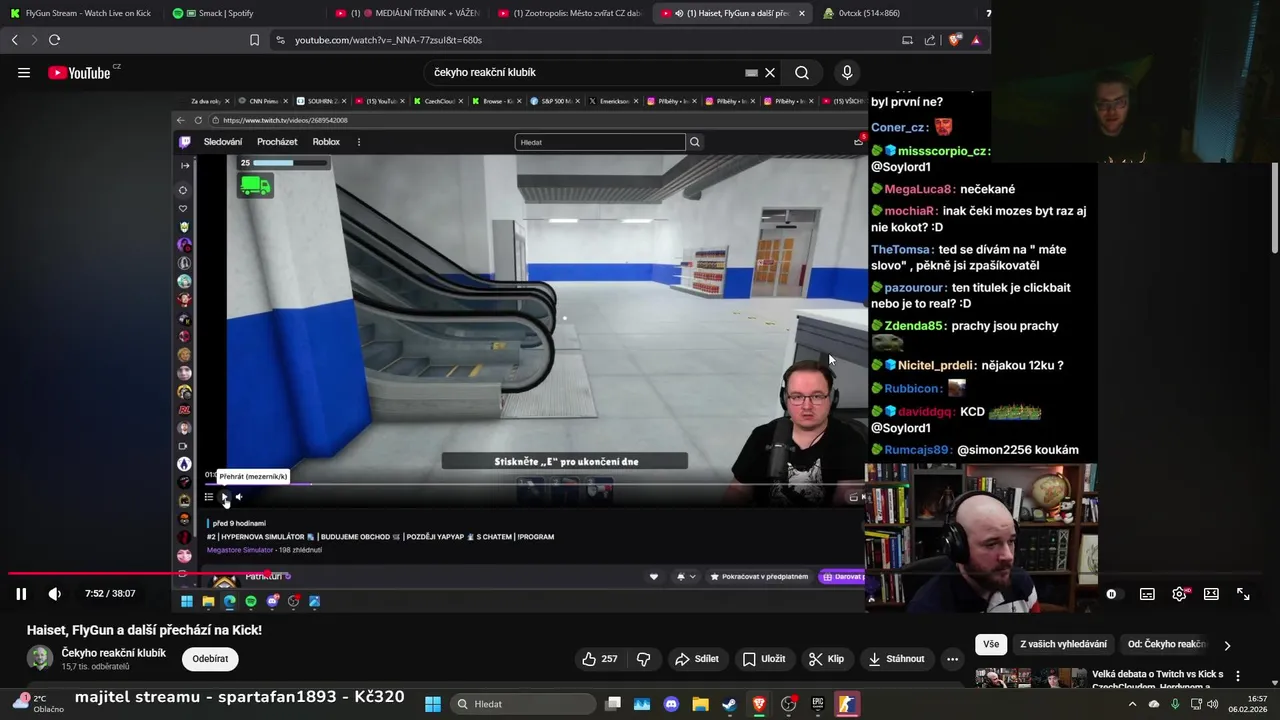Open Windows Start menu
Viewport: 1280px width, 720px height.
[x=433, y=704]
